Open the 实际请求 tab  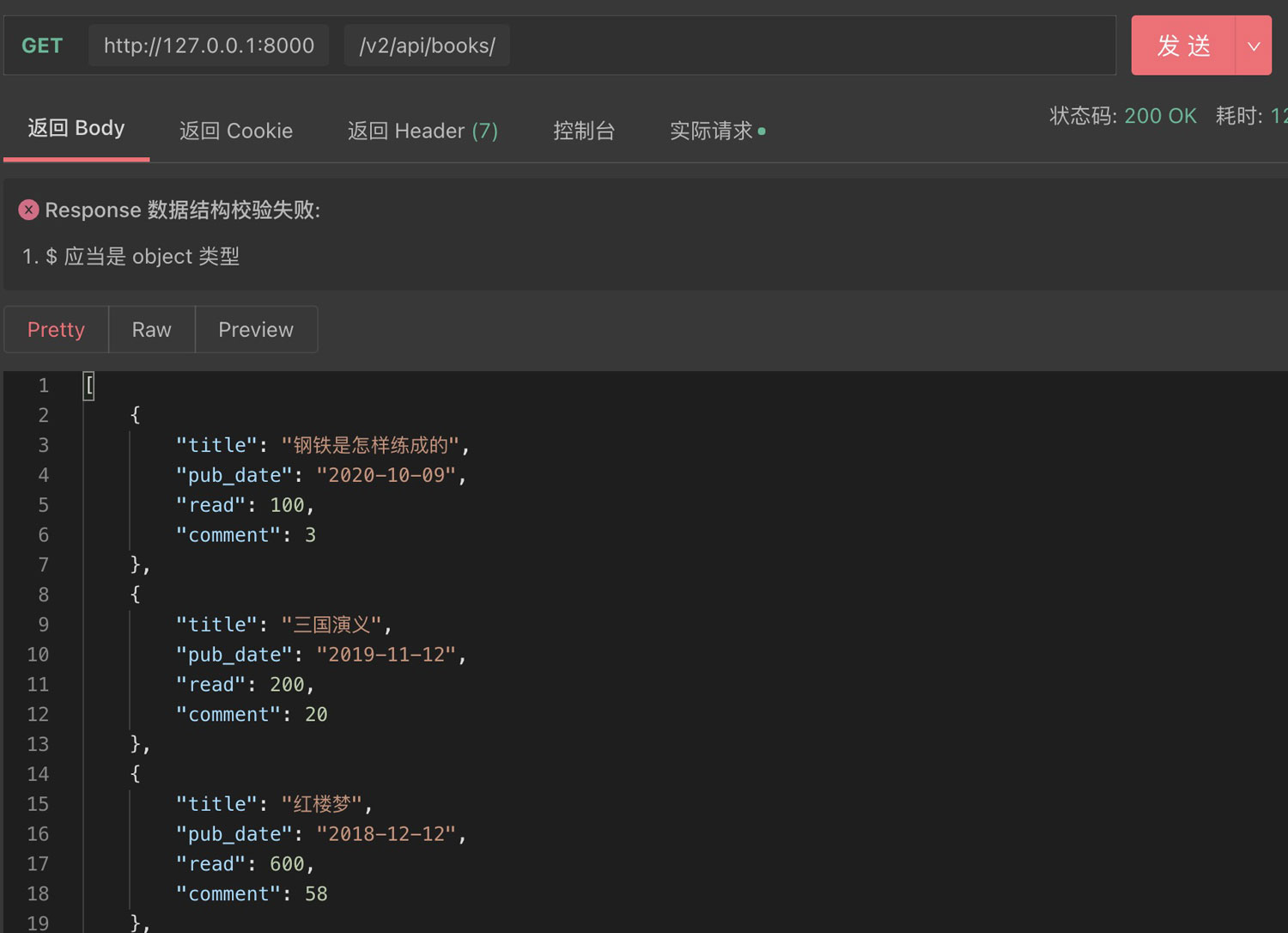[x=712, y=131]
